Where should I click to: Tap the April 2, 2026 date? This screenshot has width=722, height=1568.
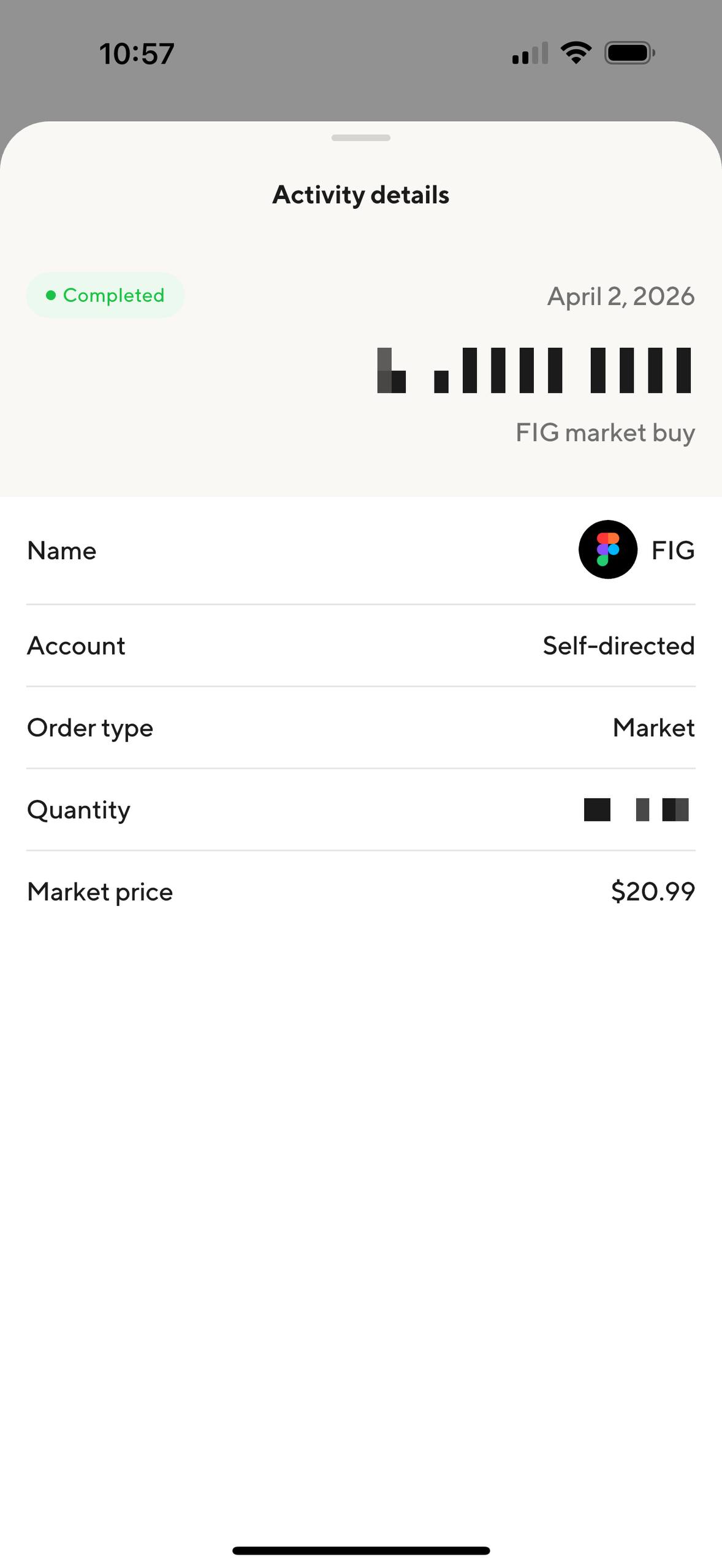point(621,296)
